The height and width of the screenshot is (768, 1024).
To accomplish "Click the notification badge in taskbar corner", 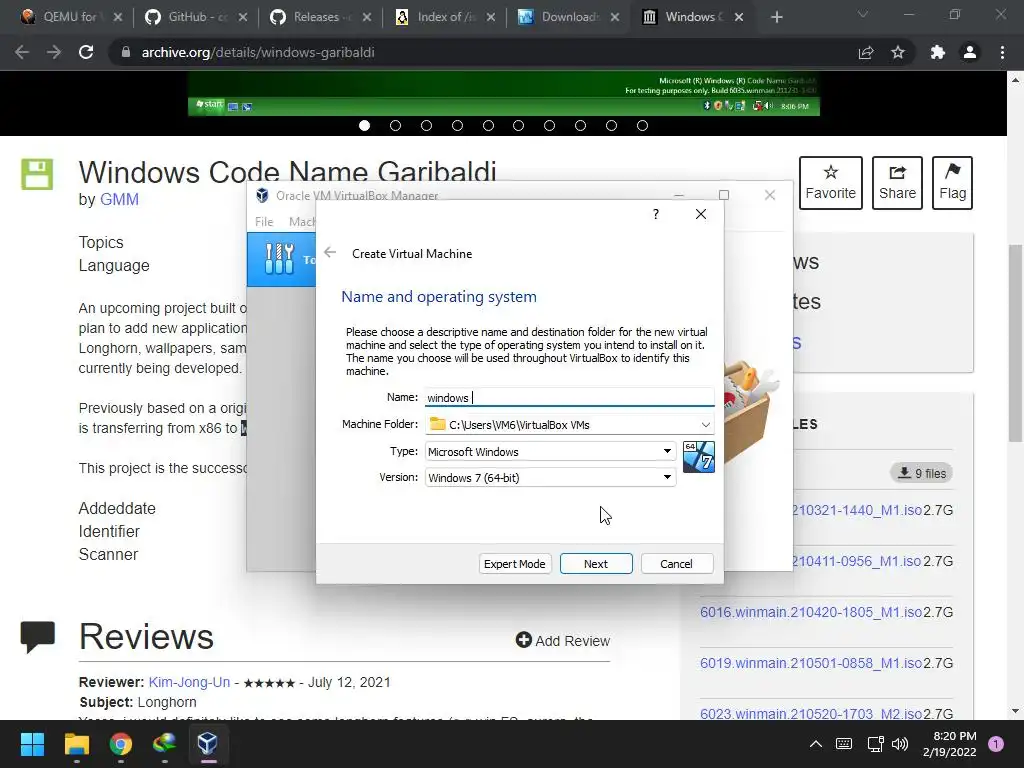I will click(x=996, y=743).
